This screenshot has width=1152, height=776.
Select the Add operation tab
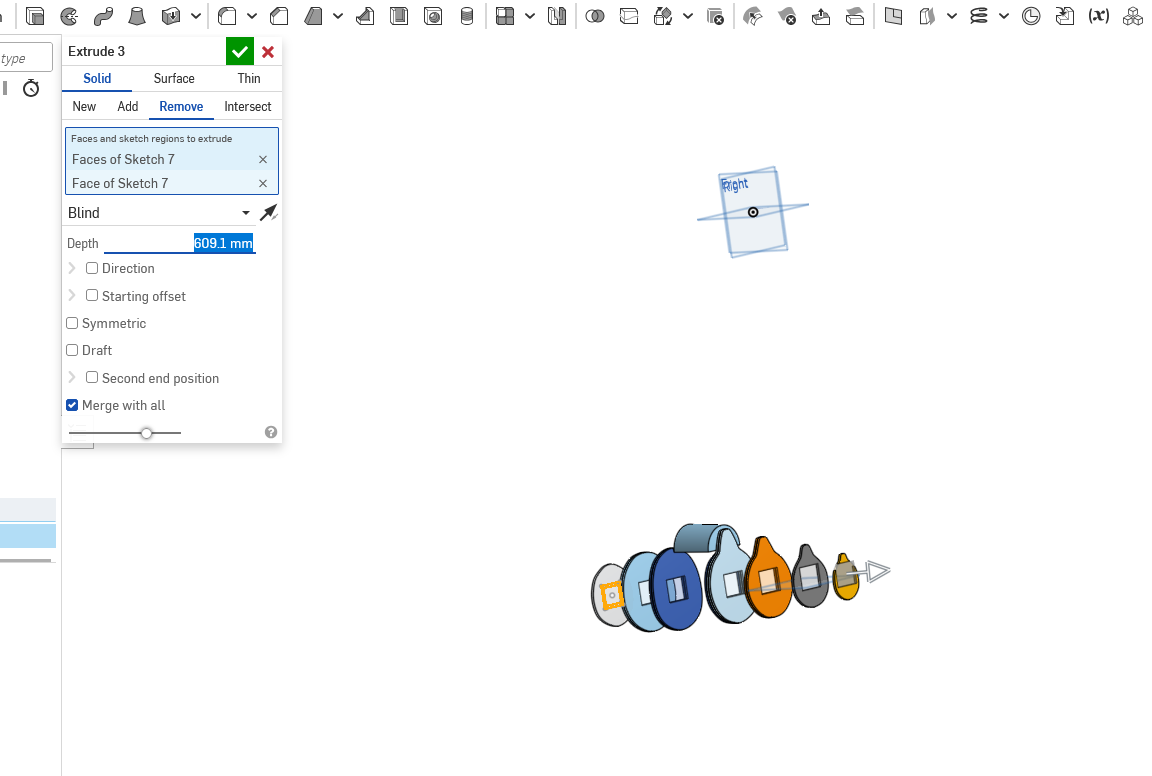point(127,107)
